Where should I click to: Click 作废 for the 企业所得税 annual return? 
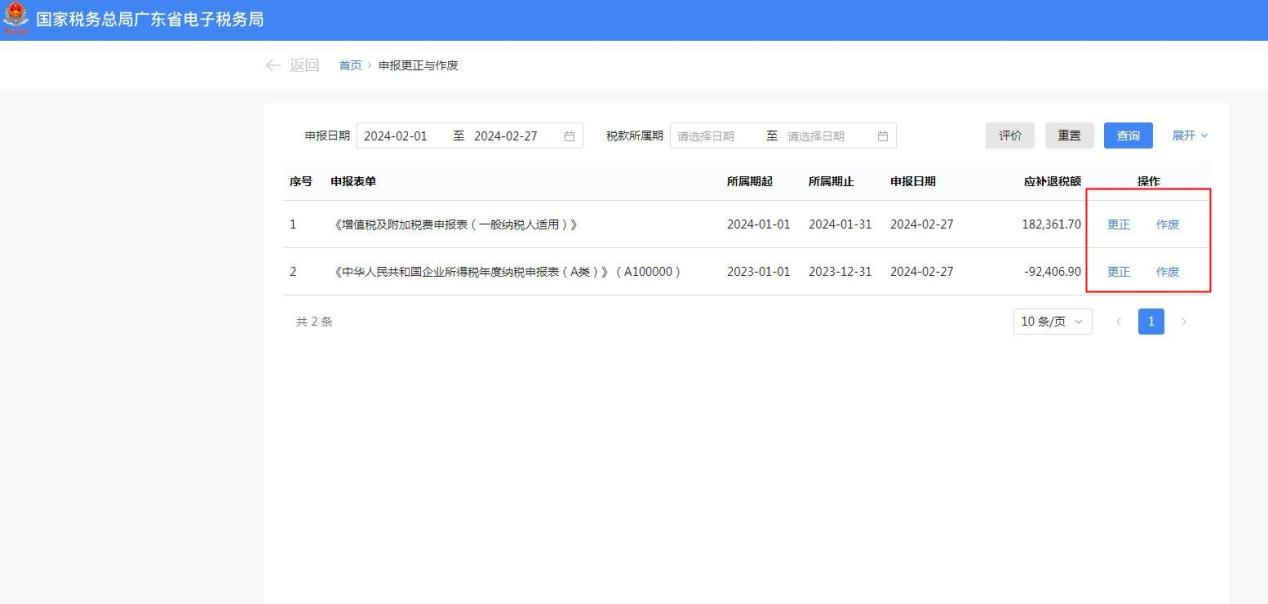(x=1167, y=272)
